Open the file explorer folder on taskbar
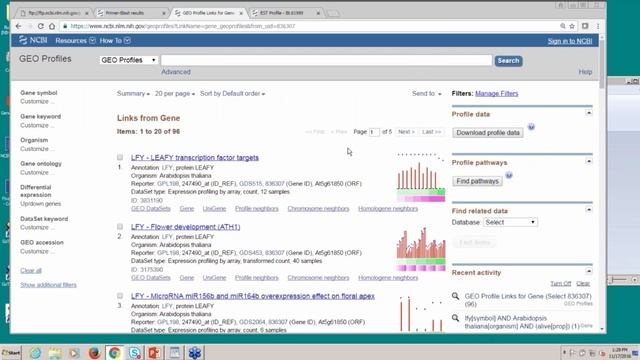 (x=55, y=353)
